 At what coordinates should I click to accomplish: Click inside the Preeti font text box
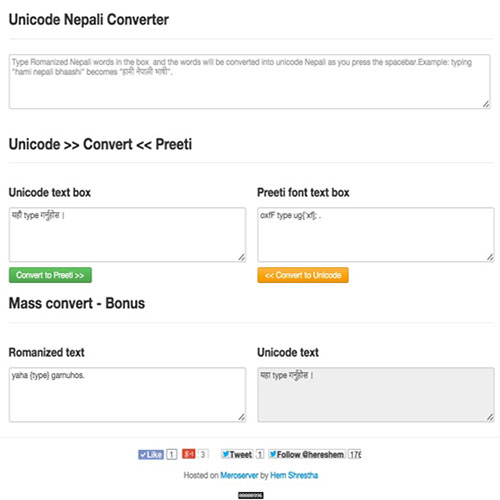coord(376,235)
